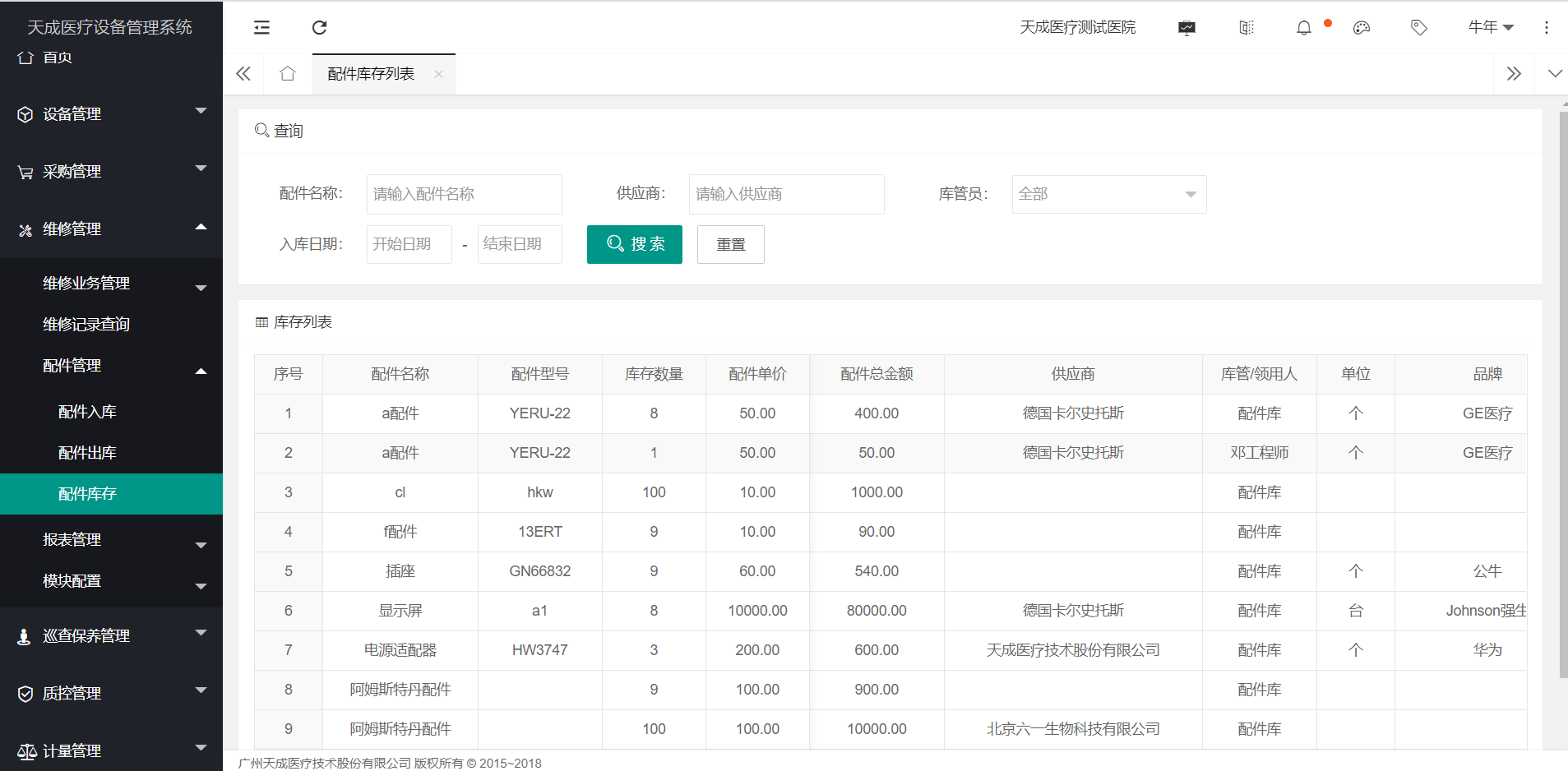Expand 计量管理 menu
Screen dimensions: 1568x771
point(111,746)
